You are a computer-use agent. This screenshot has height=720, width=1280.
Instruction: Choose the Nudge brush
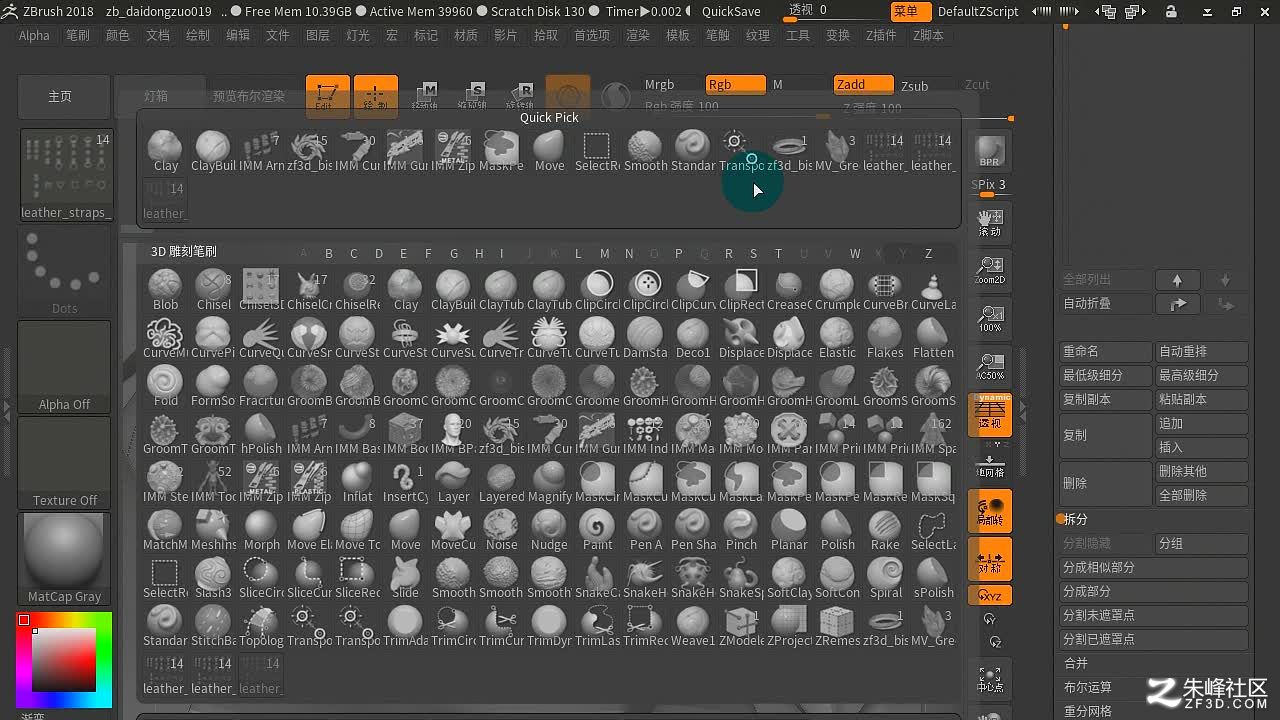pyautogui.click(x=549, y=530)
